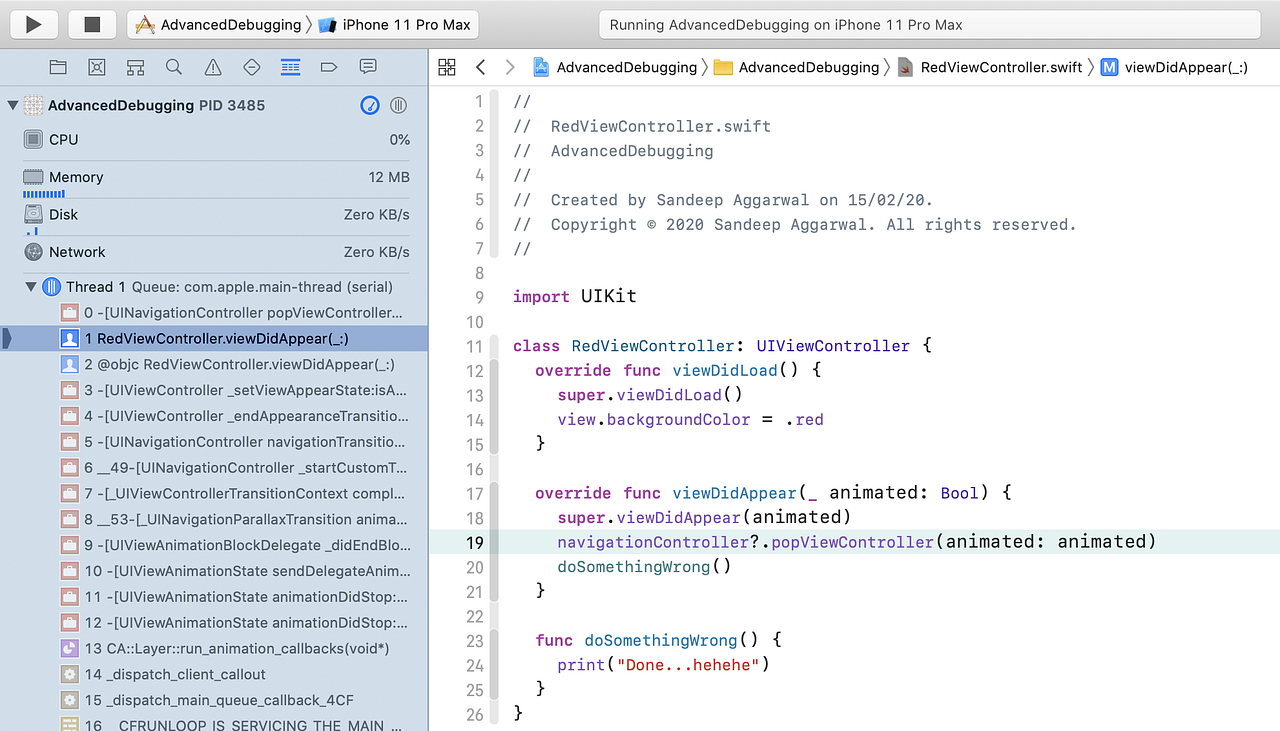Screen dimensions: 1280x731
Task: Pause the Thread 1 execution indicator
Action: (x=51, y=286)
